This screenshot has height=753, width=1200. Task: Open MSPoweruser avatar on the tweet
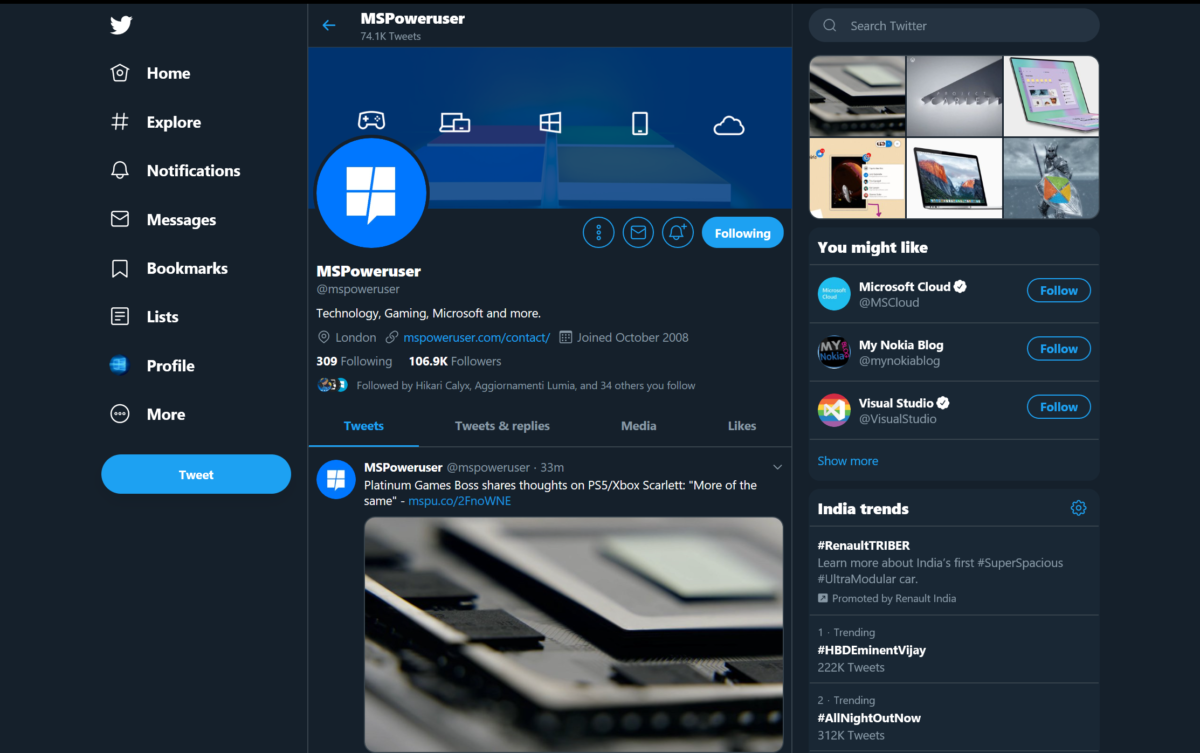click(x=336, y=479)
